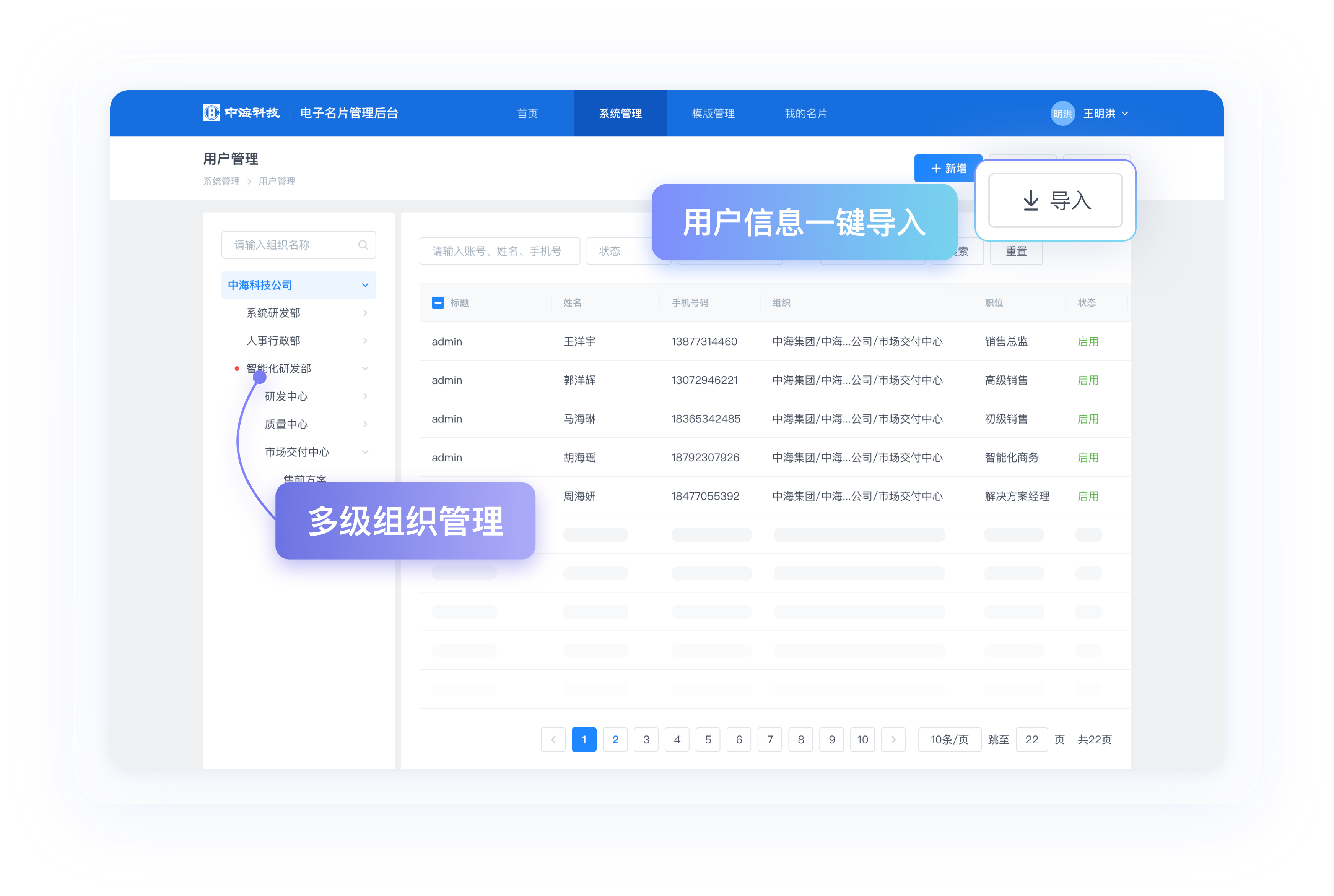Click the 销售总监 position cell
This screenshot has height=896, width=1334.
pyautogui.click(x=1006, y=341)
